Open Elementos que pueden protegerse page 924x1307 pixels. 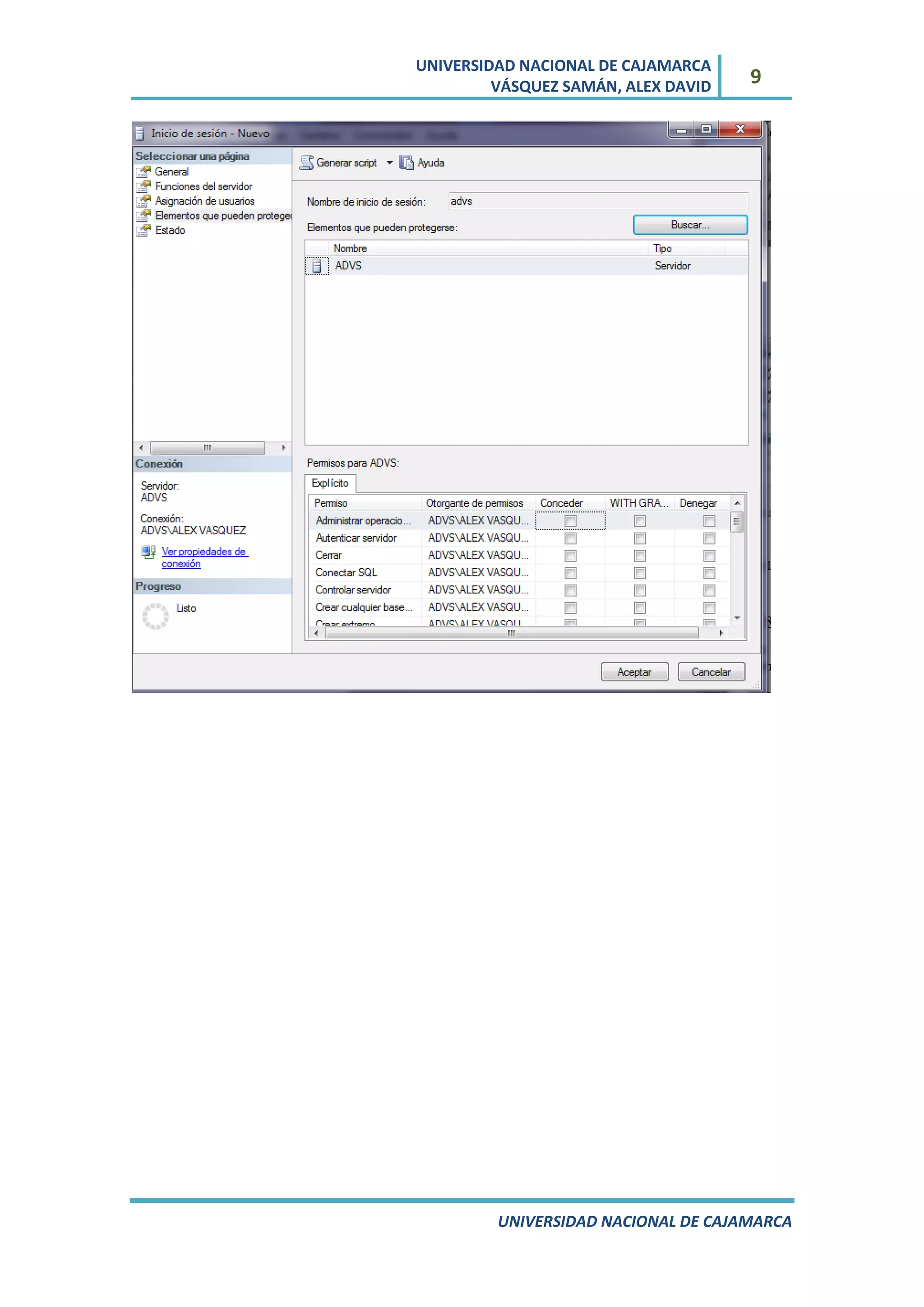222,216
